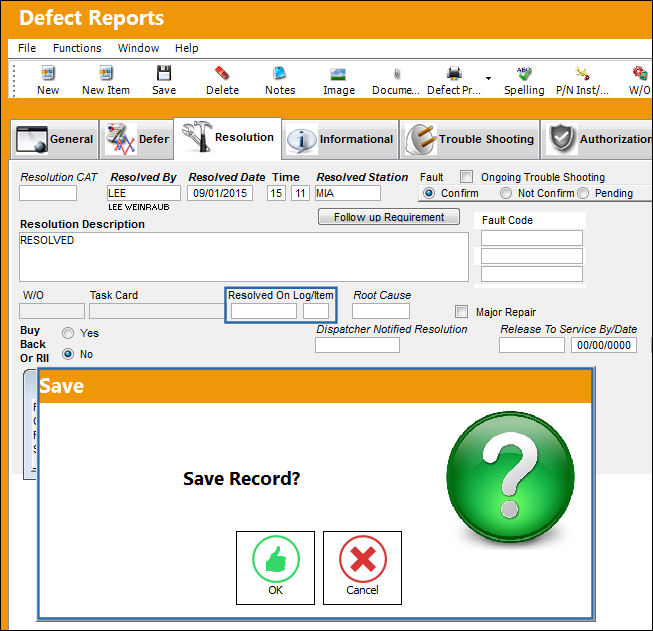Click Cancel in the Save dialog

click(362, 568)
